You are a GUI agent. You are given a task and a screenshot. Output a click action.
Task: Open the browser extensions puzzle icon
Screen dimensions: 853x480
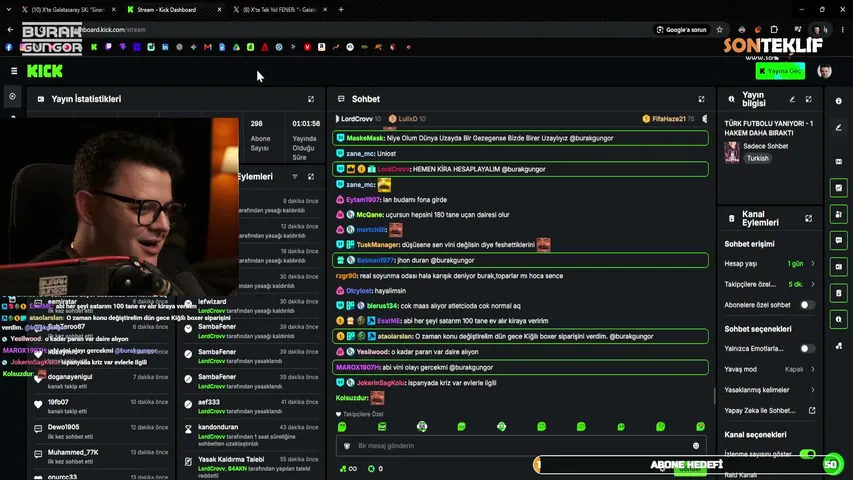pyautogui.click(x=774, y=29)
